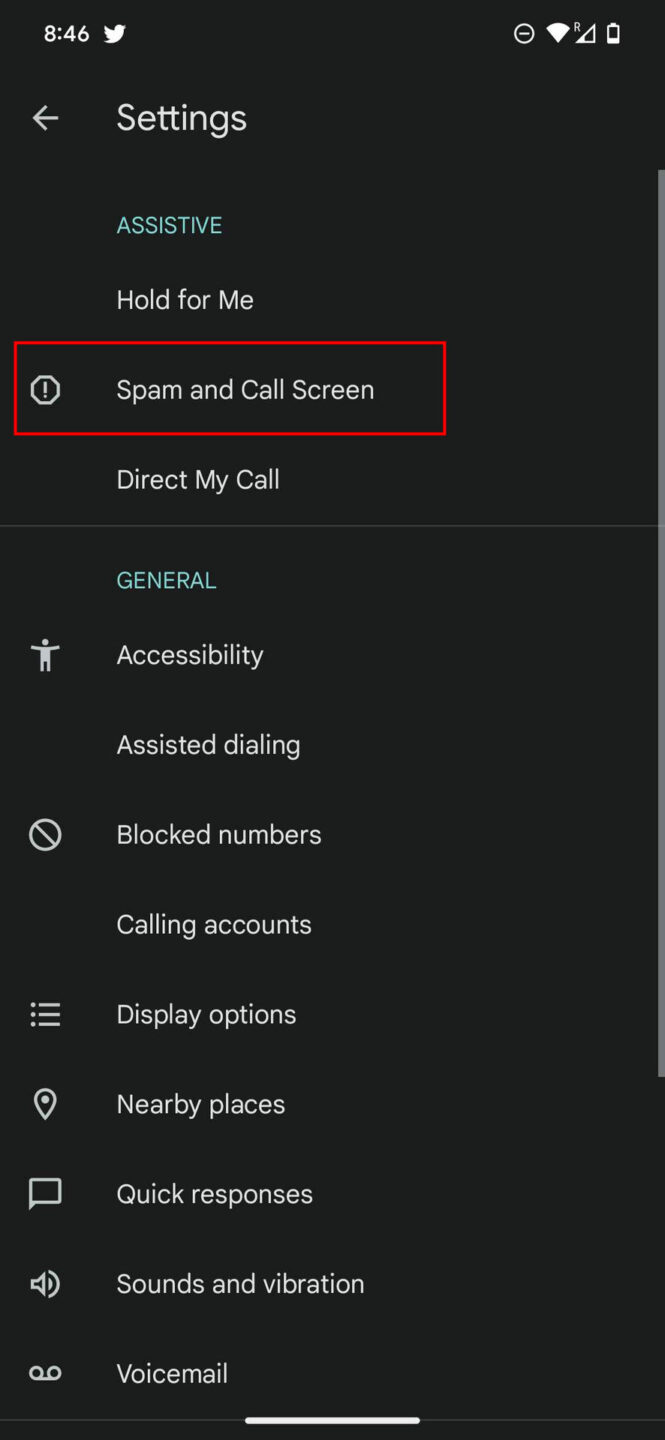Tap the back arrow to leave Settings
Image resolution: width=665 pixels, height=1440 pixels.
pyautogui.click(x=46, y=117)
